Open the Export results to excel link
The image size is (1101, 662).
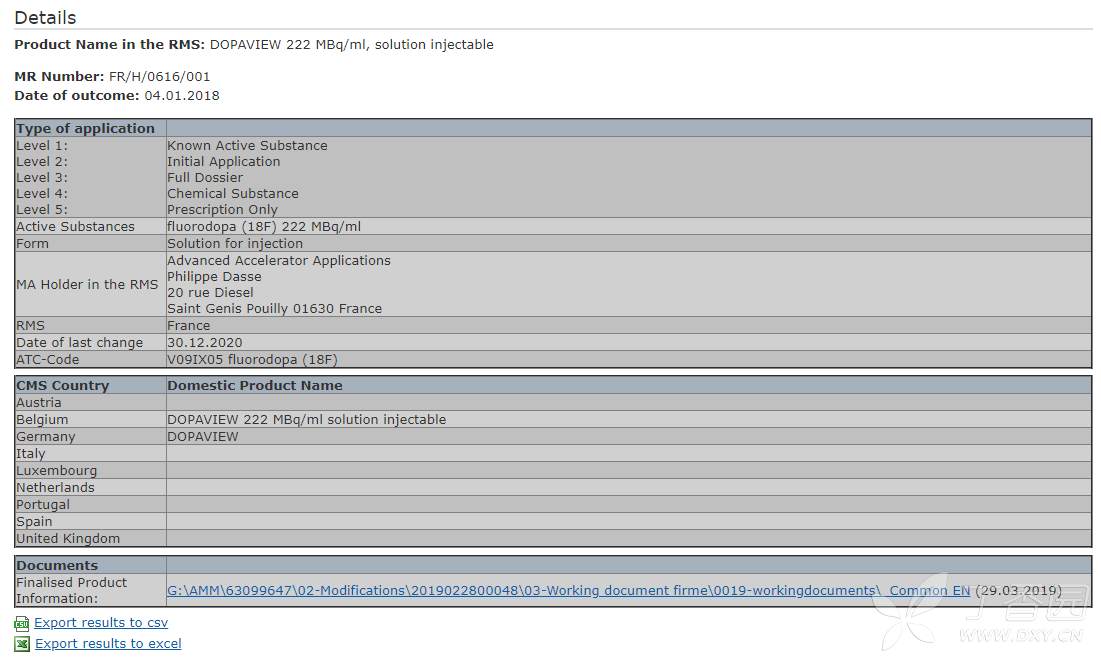[x=108, y=644]
